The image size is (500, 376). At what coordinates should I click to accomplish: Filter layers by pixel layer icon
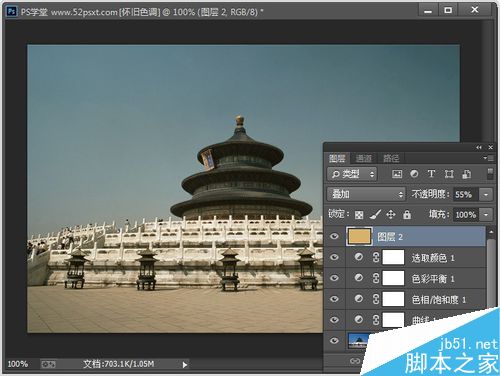tap(397, 174)
